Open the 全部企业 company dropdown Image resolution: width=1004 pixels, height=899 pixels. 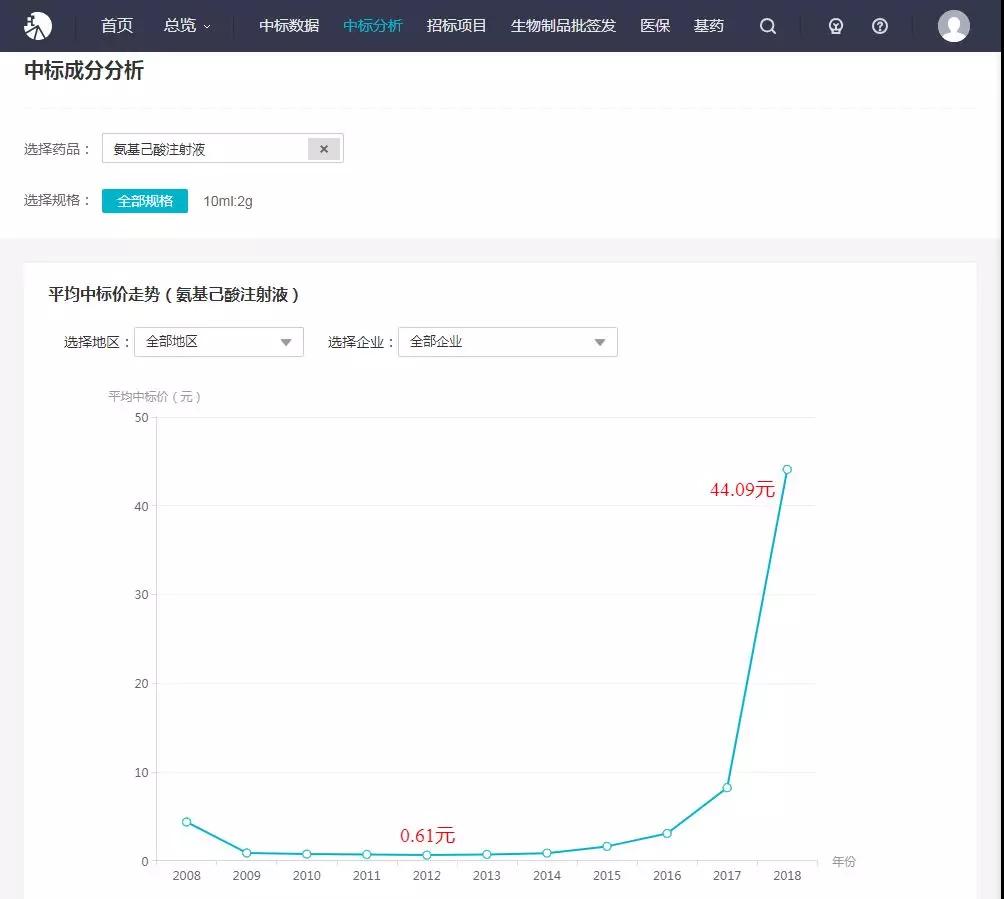click(507, 342)
